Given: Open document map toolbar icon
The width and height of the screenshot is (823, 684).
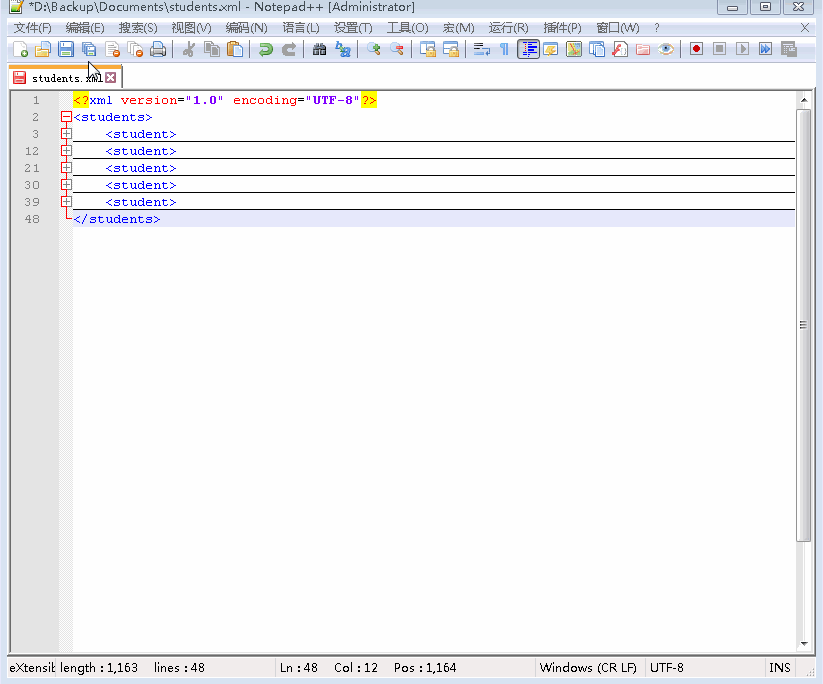Looking at the screenshot, I should pyautogui.click(x=574, y=49).
